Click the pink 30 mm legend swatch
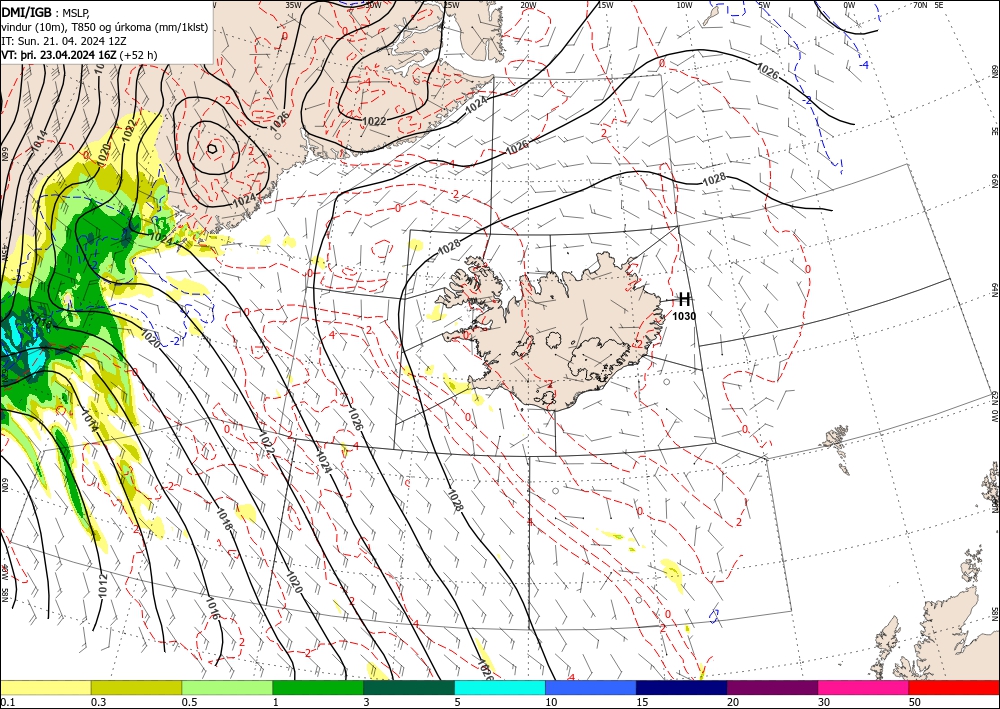Screen dimensions: 1000x709 pos(864,687)
